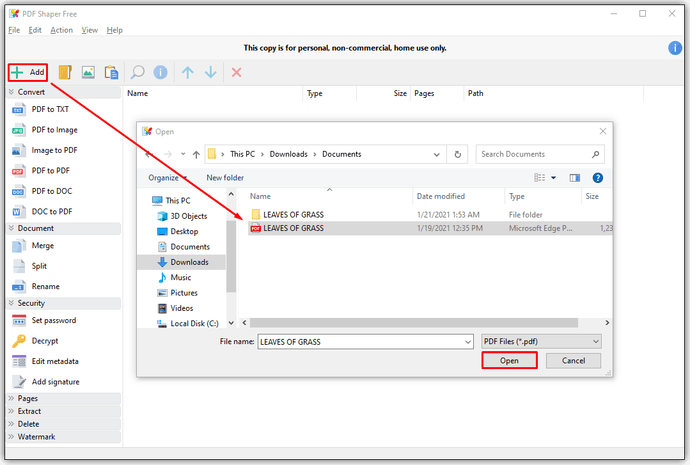Screen dimensions: 690x465
Task: Click the red X remove icon
Action: [236, 72]
